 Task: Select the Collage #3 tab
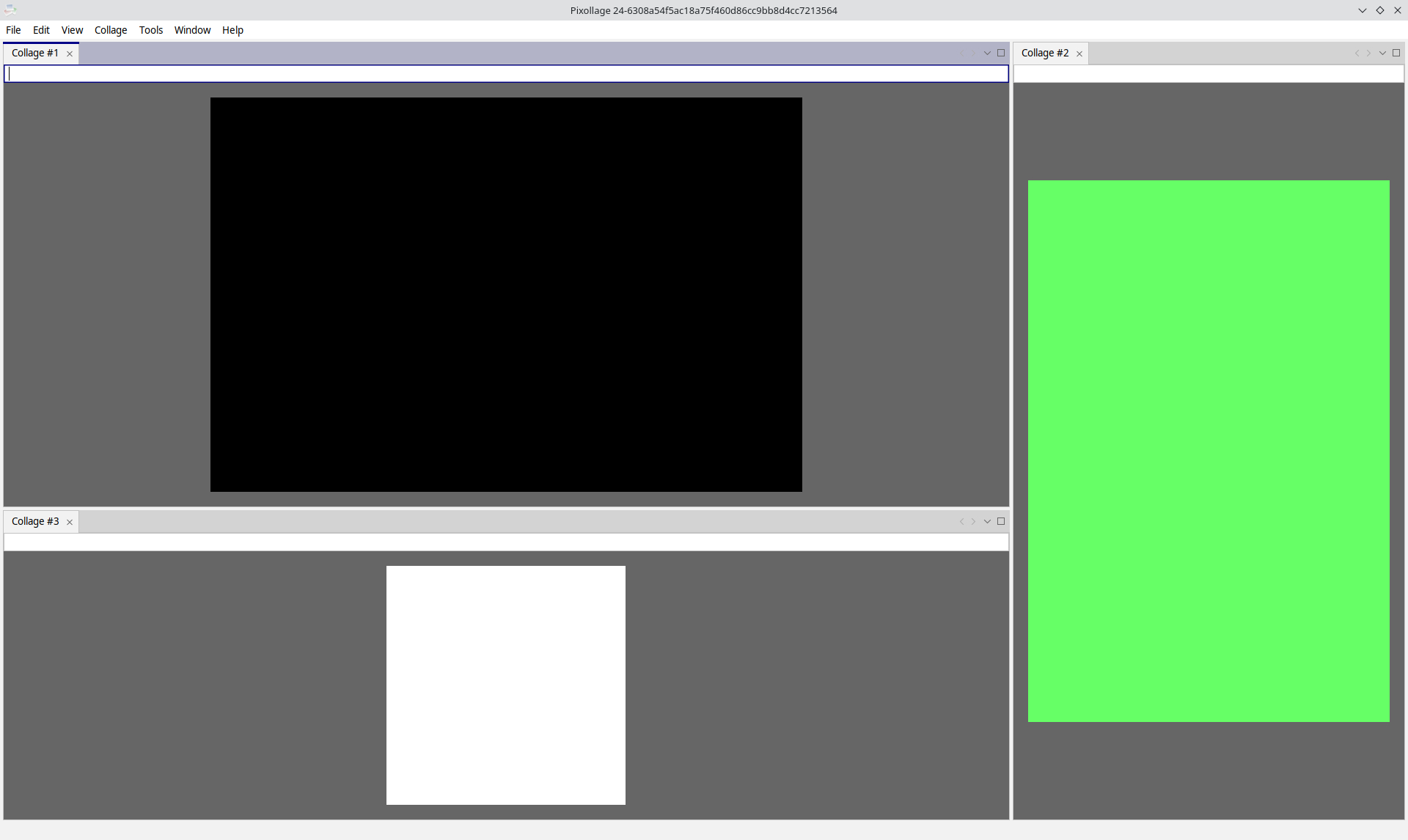click(35, 521)
